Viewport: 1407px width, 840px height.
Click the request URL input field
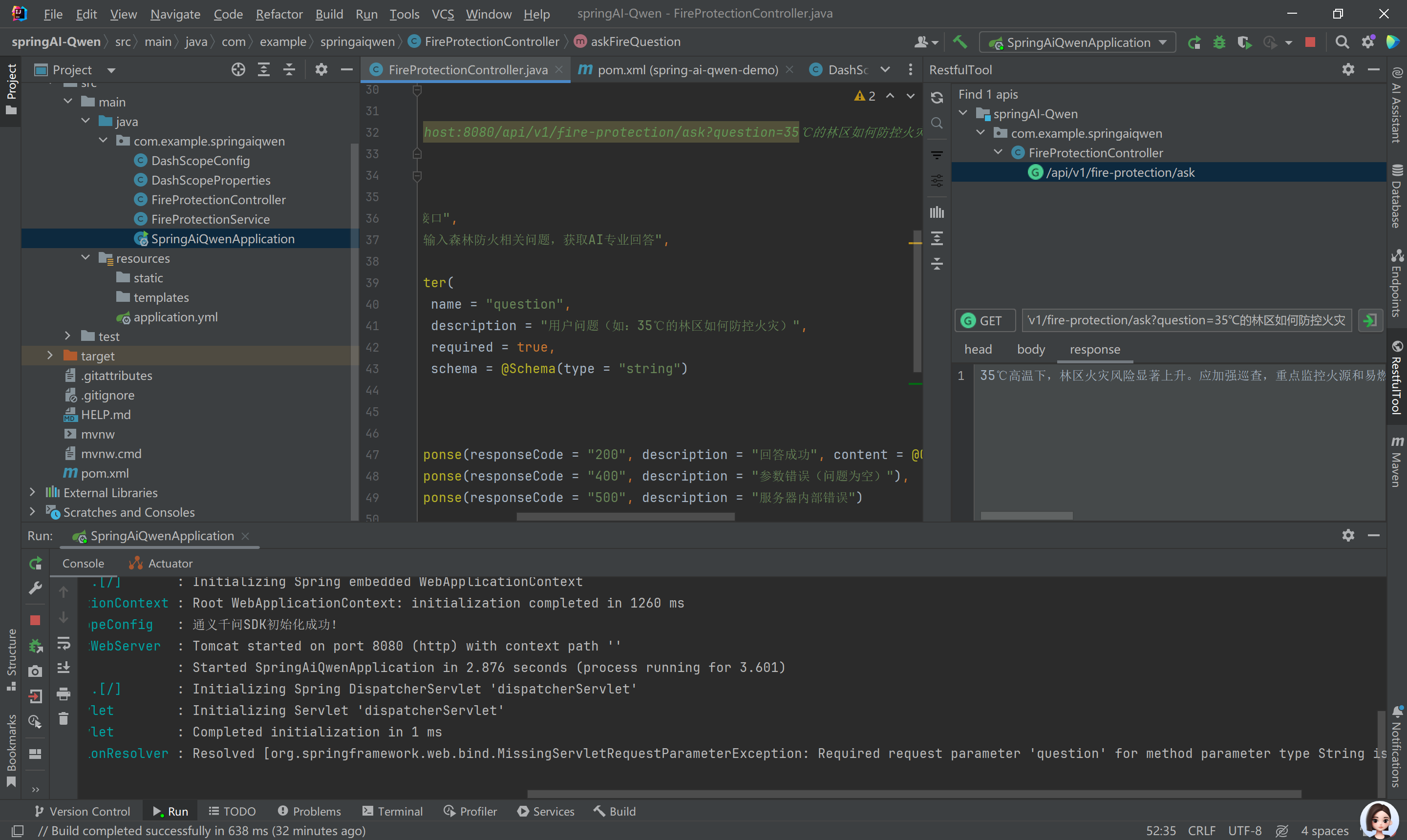[x=1186, y=320]
